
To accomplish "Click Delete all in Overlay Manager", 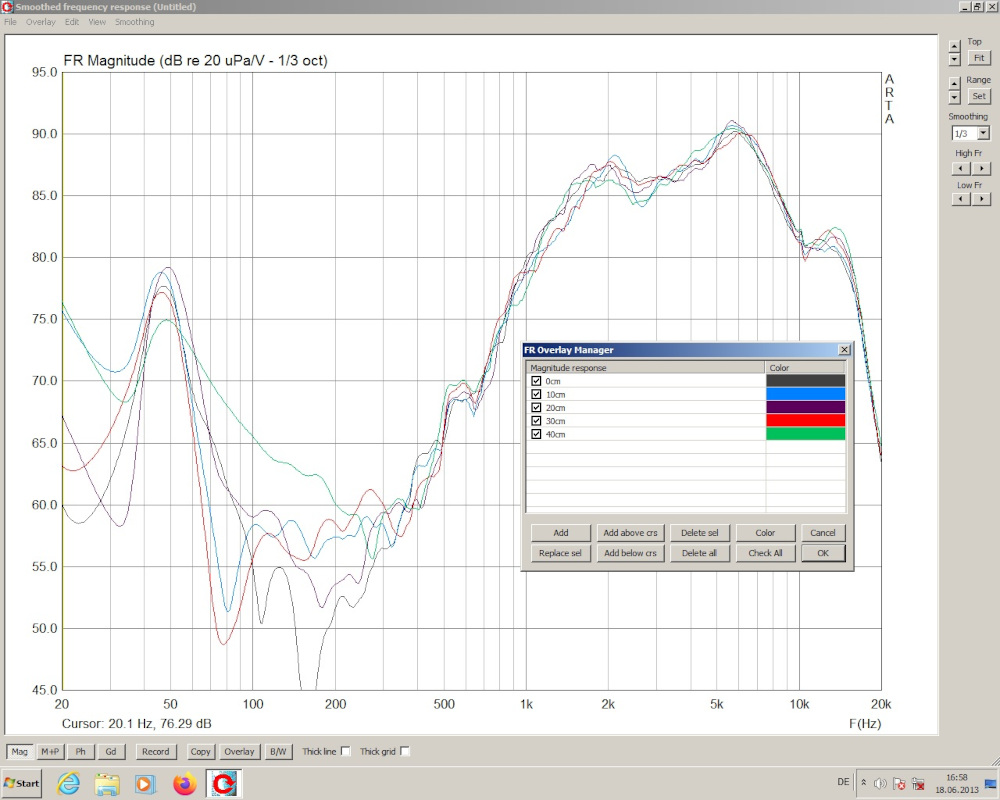I will (x=699, y=553).
